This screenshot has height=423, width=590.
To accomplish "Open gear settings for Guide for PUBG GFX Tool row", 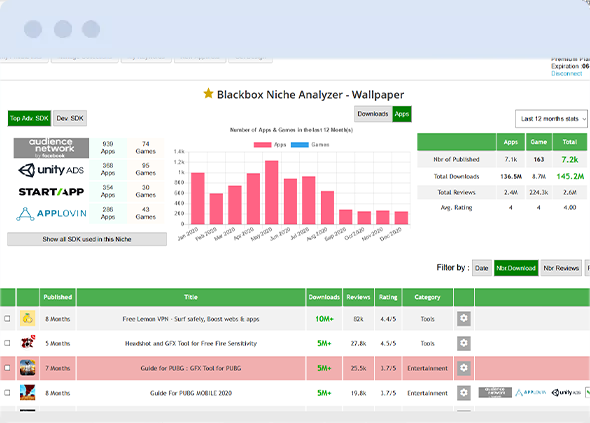I will 464,368.
